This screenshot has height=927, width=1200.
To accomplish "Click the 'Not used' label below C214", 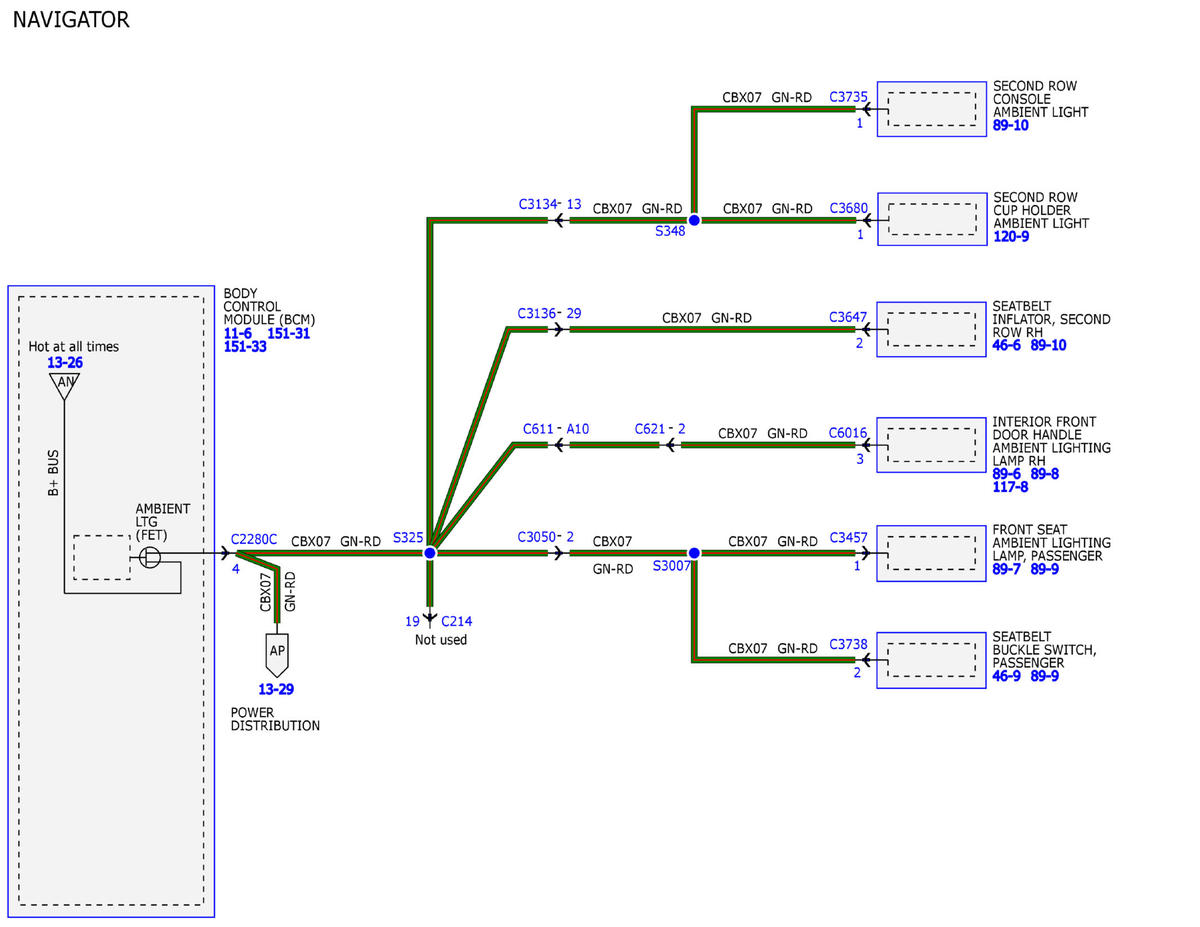I will coord(441,640).
